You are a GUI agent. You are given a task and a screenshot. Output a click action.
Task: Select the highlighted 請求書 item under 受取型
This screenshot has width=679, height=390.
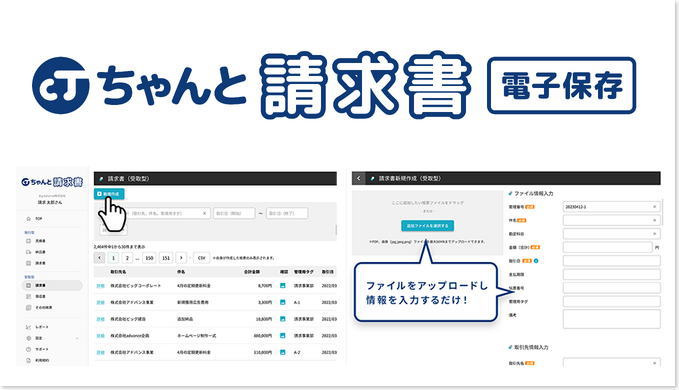pos(52,285)
